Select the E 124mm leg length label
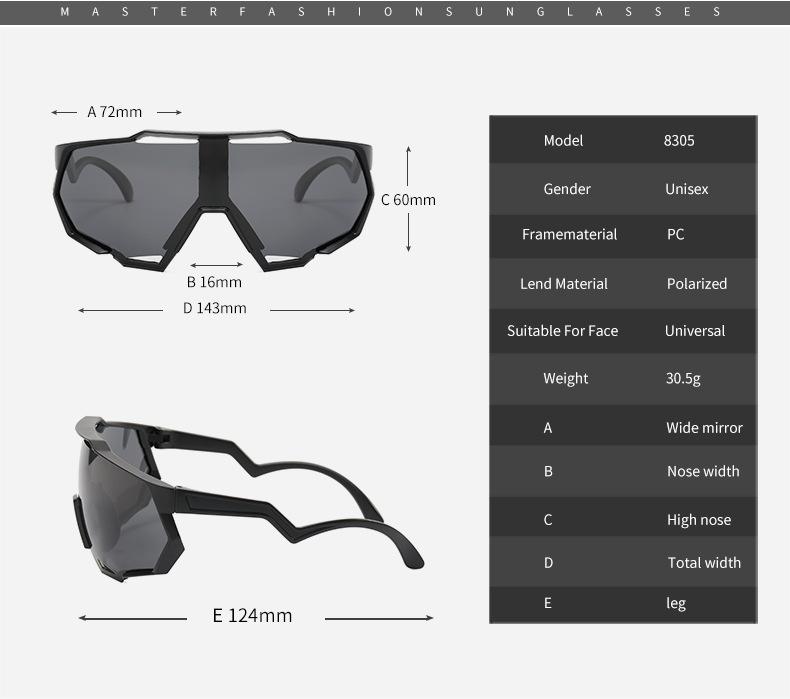The image size is (790, 699). coord(252,615)
